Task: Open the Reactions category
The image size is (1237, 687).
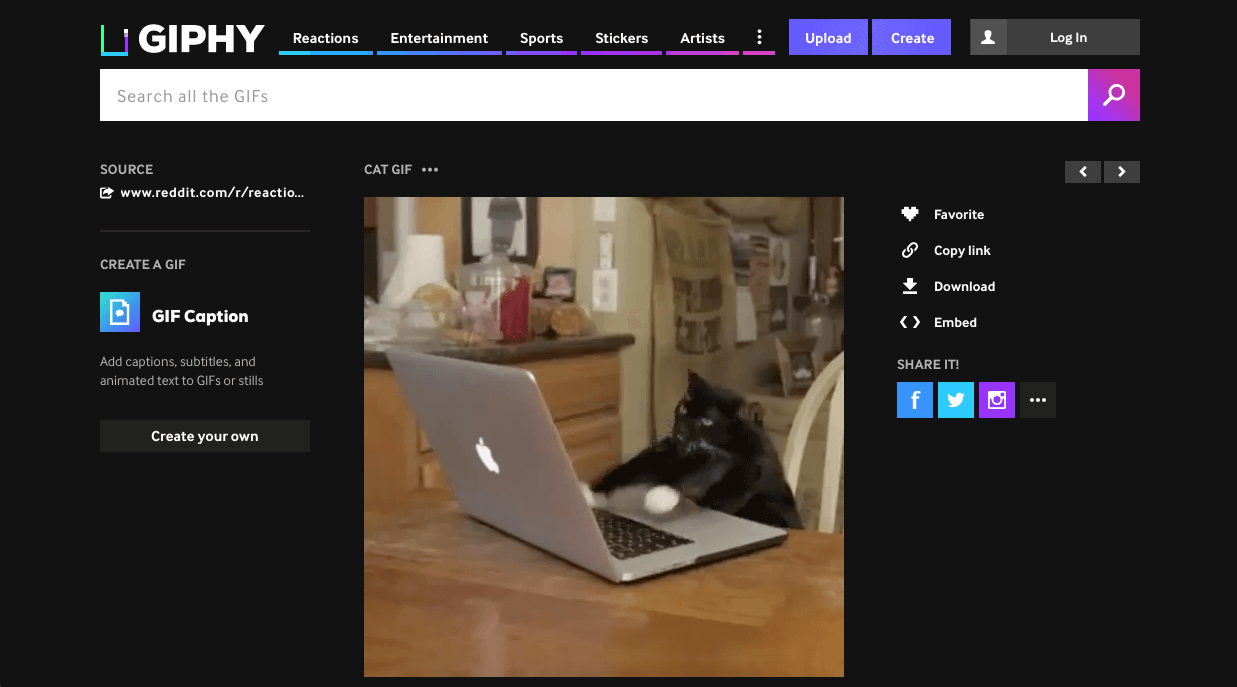Action: click(326, 38)
